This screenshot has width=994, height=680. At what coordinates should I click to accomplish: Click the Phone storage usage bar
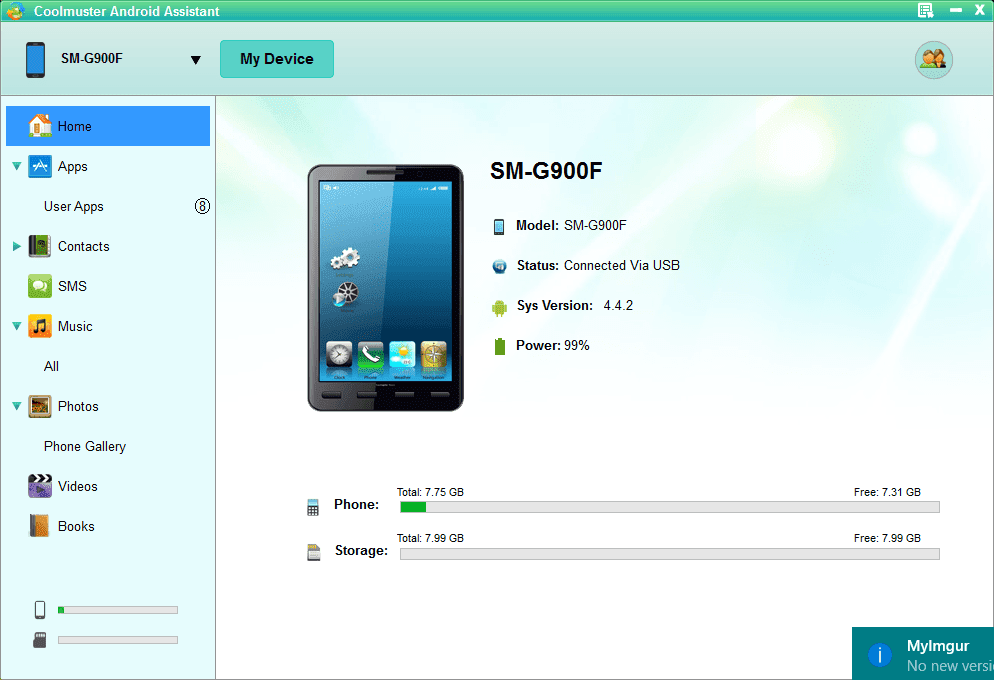pos(669,507)
